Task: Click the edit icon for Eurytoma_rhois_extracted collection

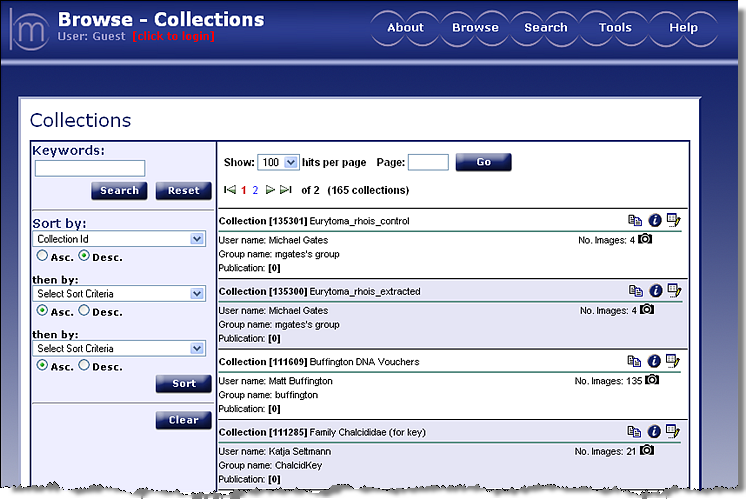Action: tap(674, 290)
